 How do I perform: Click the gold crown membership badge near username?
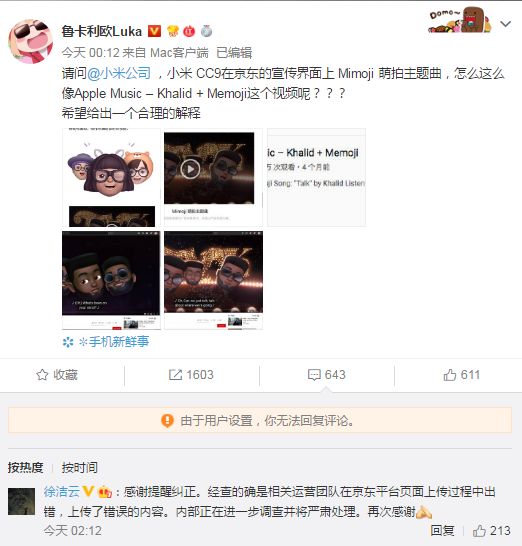(173, 31)
